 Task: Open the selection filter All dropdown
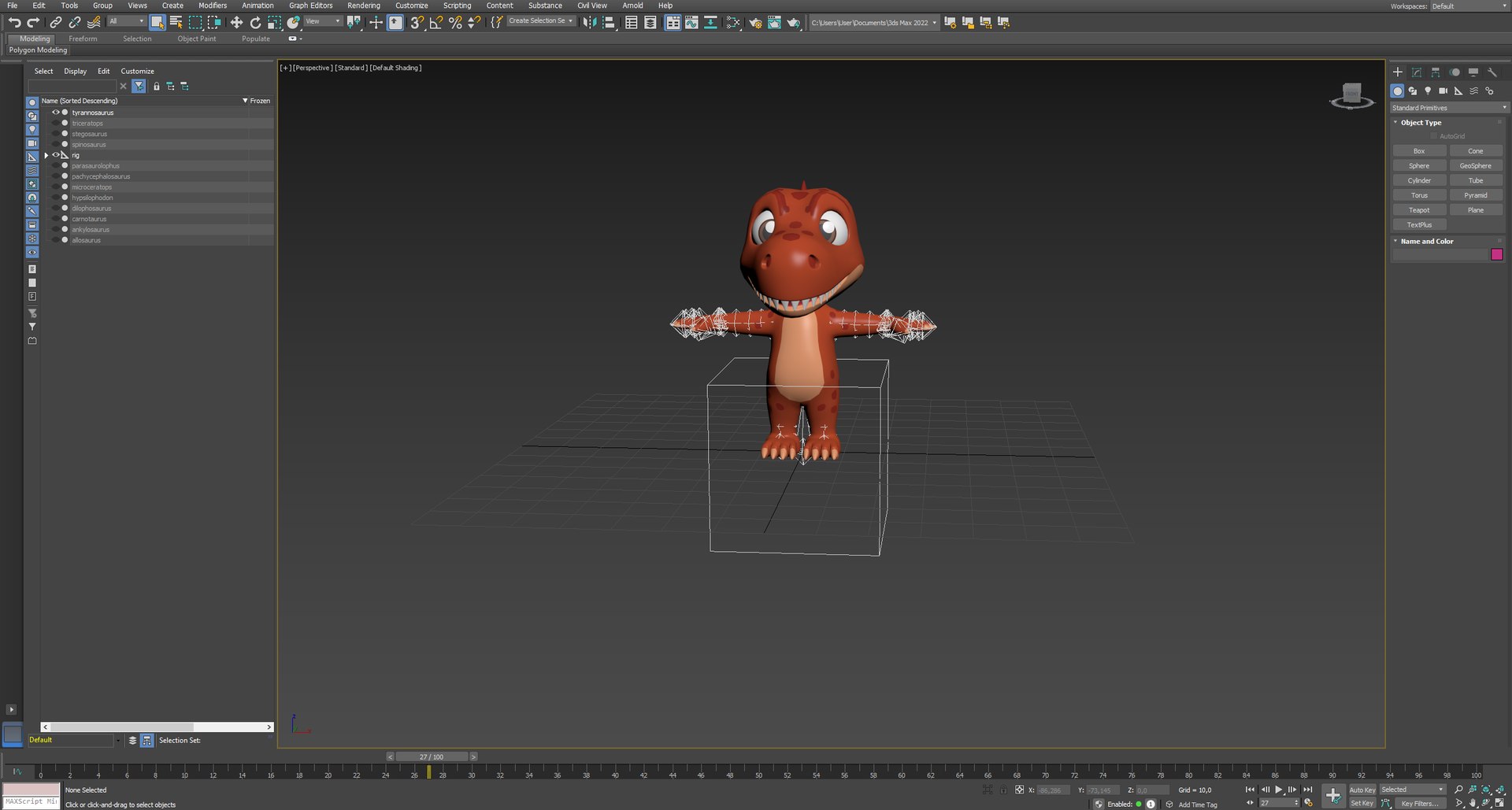coord(126,22)
